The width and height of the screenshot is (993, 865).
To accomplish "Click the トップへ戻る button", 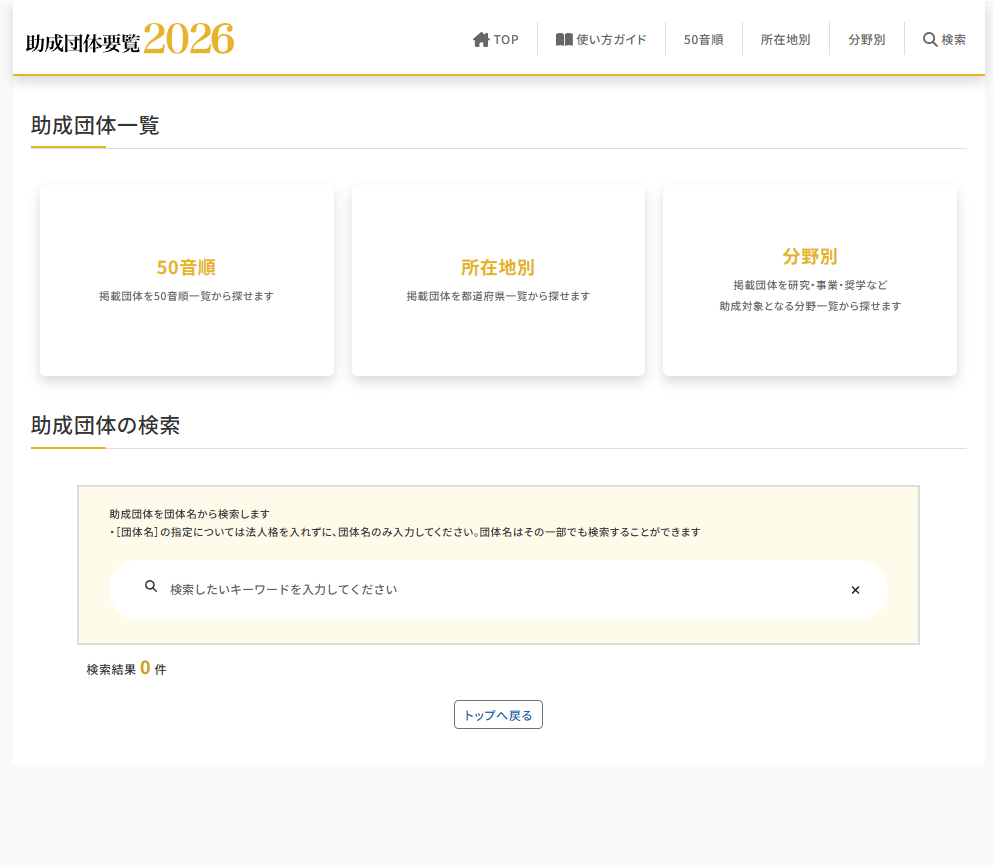I will pyautogui.click(x=498, y=715).
